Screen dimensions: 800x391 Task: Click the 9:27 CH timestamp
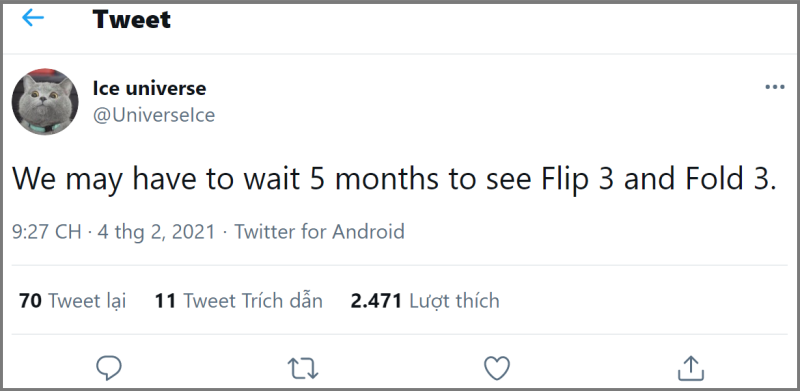[46, 232]
